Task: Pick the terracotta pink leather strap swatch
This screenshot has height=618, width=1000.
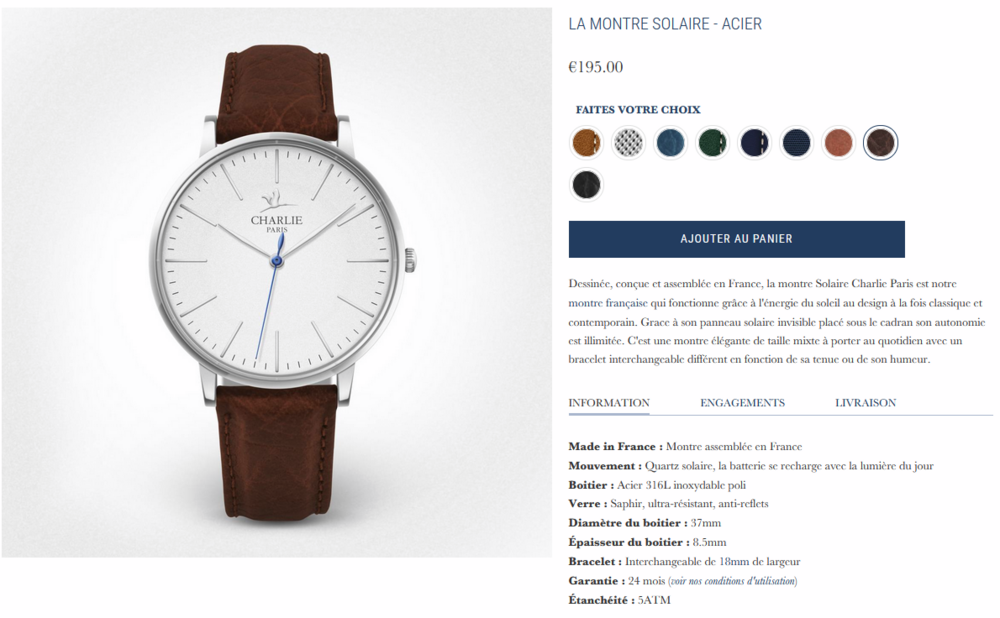Action: 839,142
